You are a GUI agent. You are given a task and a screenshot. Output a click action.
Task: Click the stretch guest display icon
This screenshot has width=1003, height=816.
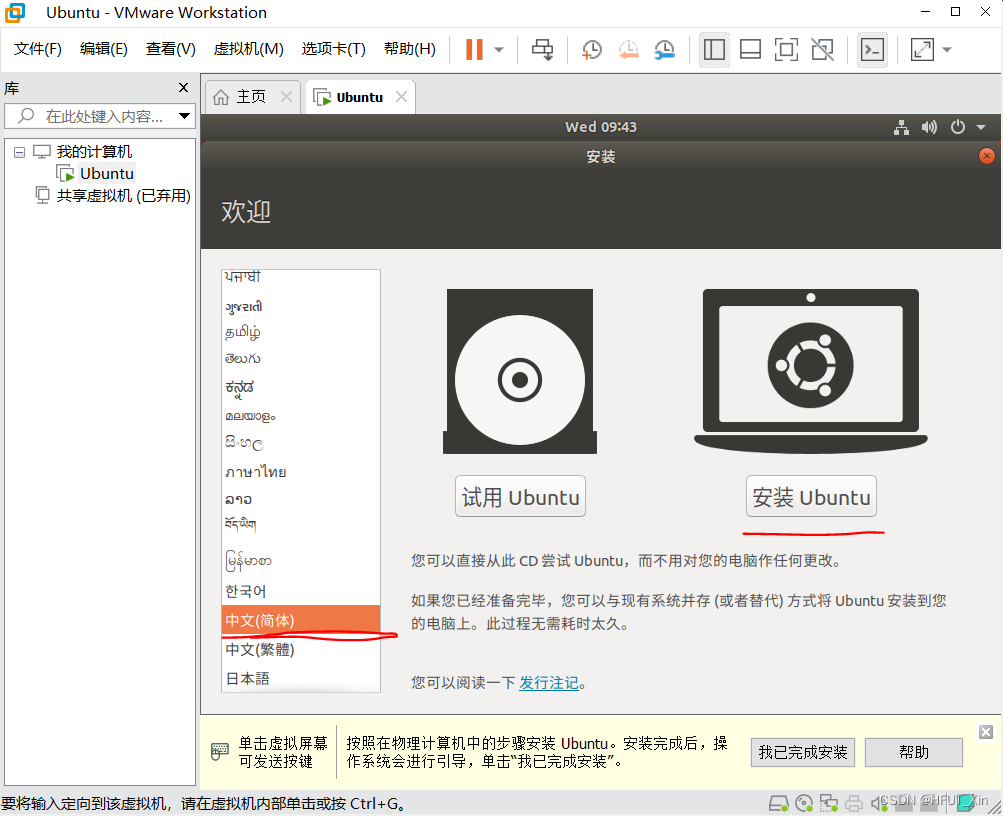922,49
